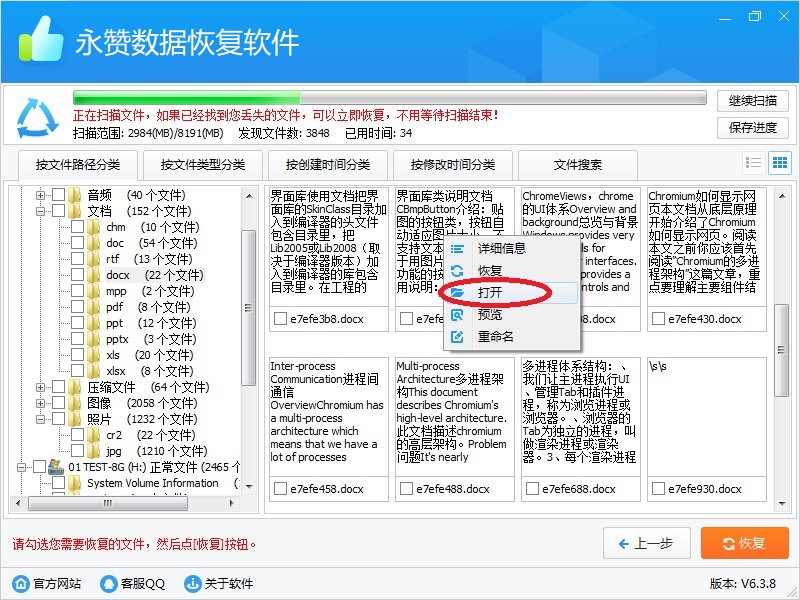Switch to the 按文件类型分类 tab
The height and width of the screenshot is (600, 800).
203,165
